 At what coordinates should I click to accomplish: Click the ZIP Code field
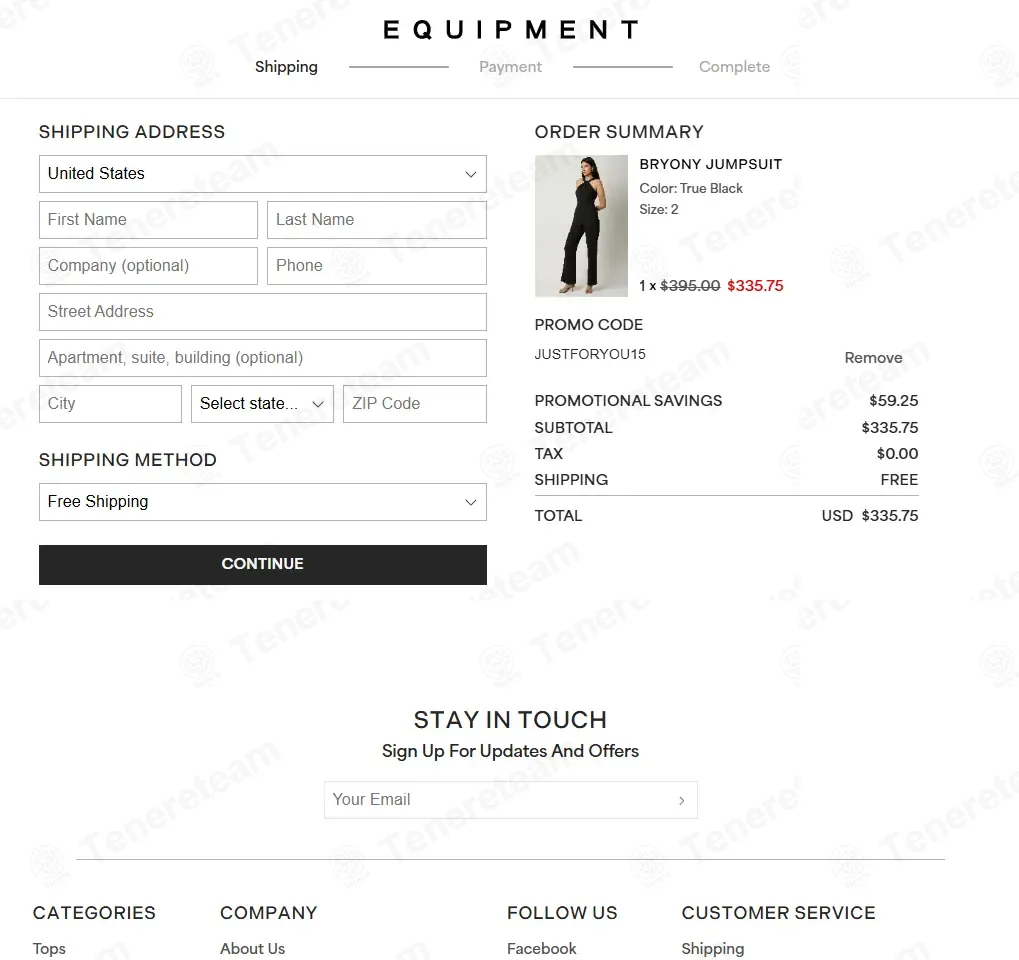pyautogui.click(x=415, y=404)
